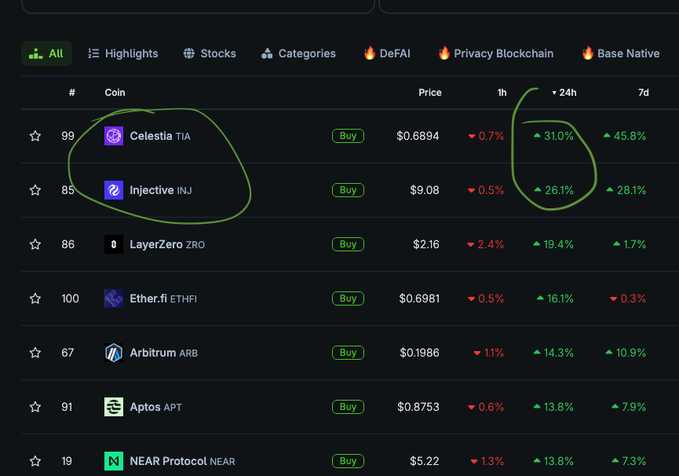
Task: Click Arbitrum price $0.1986
Action: point(420,353)
